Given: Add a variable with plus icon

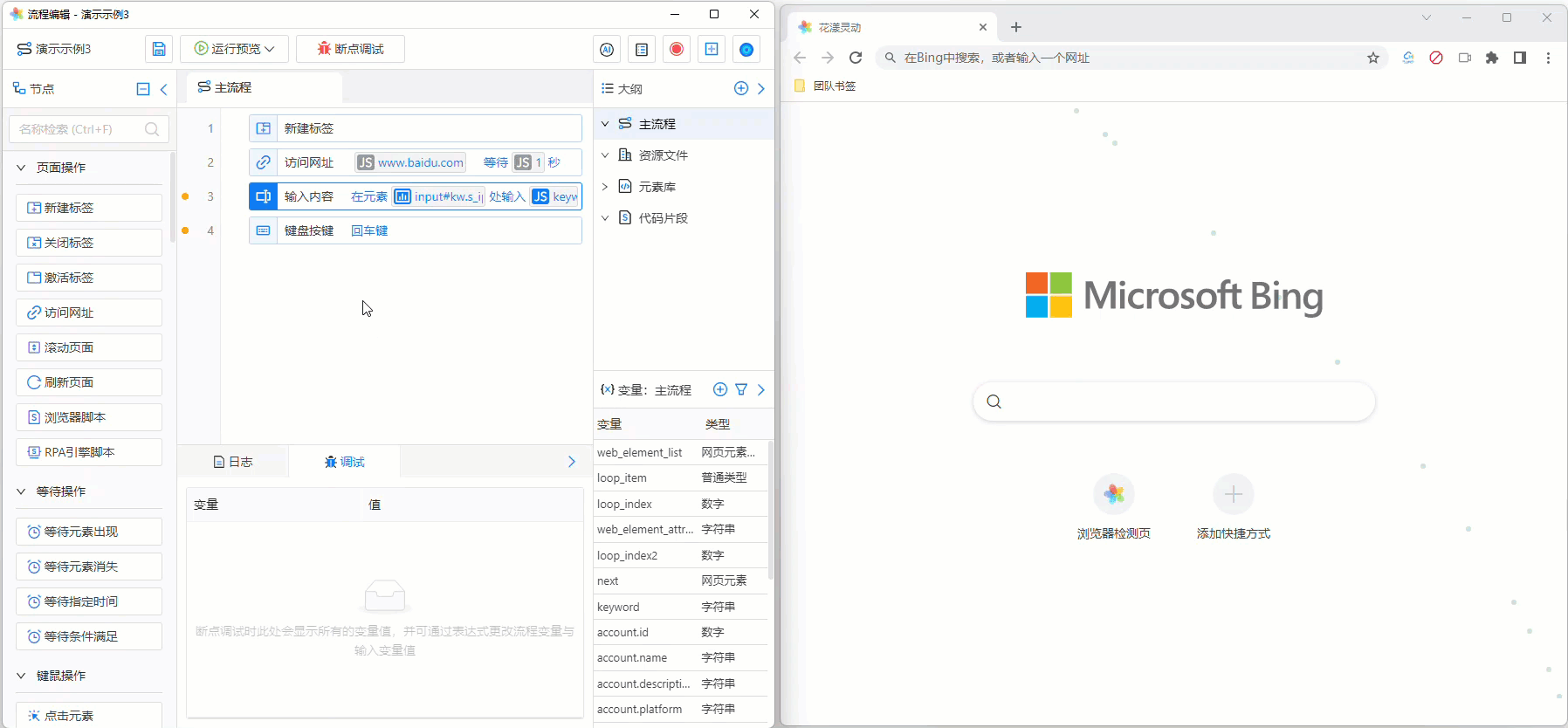Looking at the screenshot, I should [x=720, y=389].
